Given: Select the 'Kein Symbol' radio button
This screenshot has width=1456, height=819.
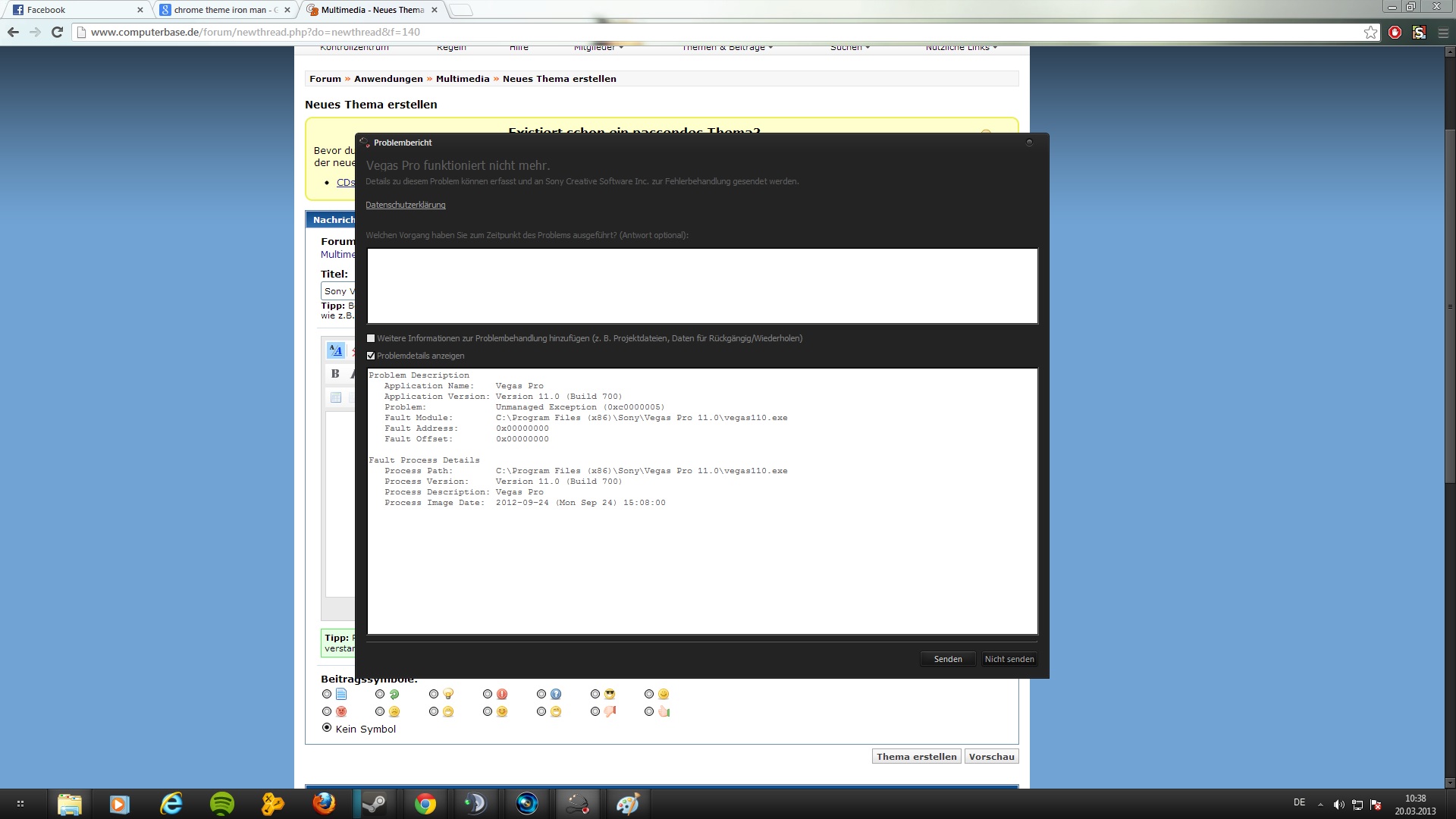Looking at the screenshot, I should [x=327, y=728].
